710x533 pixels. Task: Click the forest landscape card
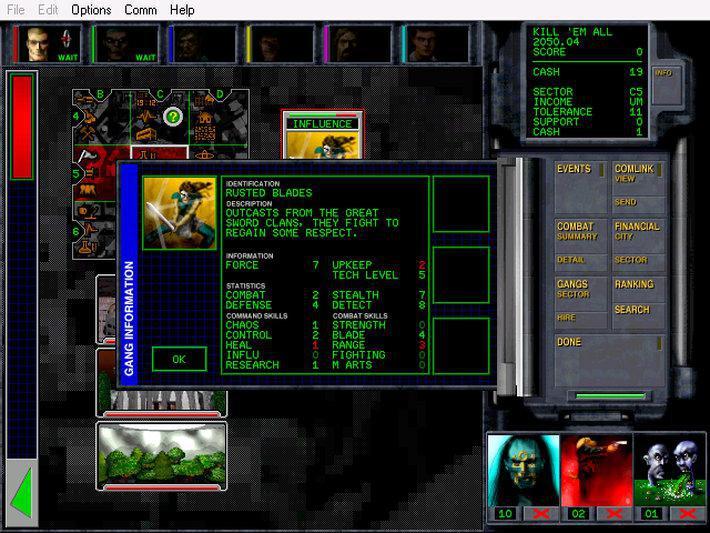pos(162,456)
